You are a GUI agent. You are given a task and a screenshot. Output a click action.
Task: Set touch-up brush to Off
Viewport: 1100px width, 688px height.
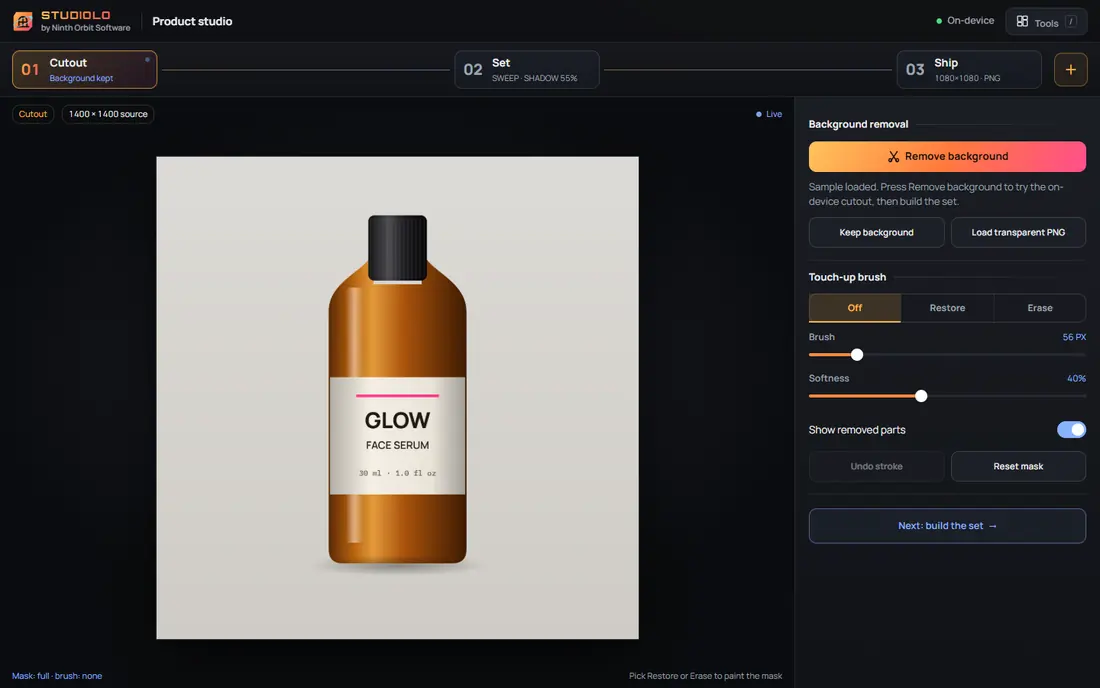tap(854, 308)
